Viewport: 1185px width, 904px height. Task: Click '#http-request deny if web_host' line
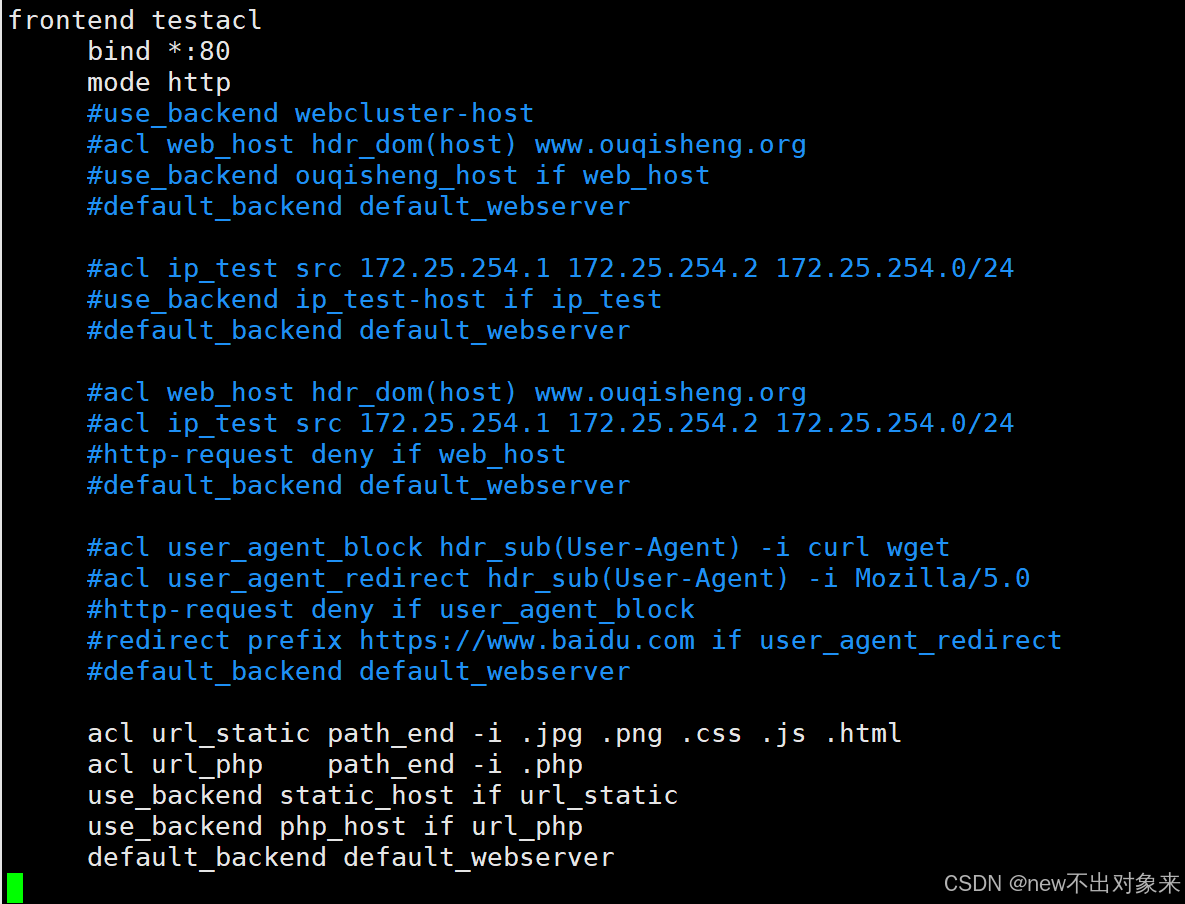point(326,454)
